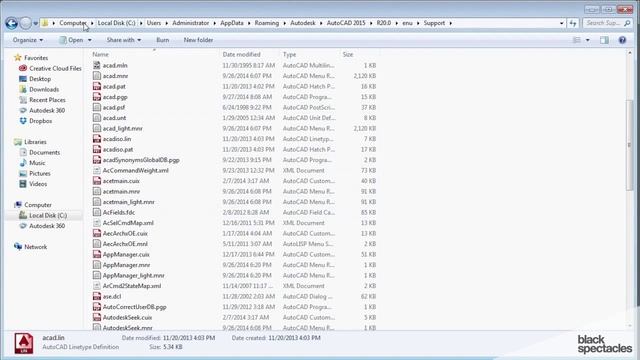This screenshot has width=640, height=360.
Task: Open the view options dropdown arrow
Action: 587,40
